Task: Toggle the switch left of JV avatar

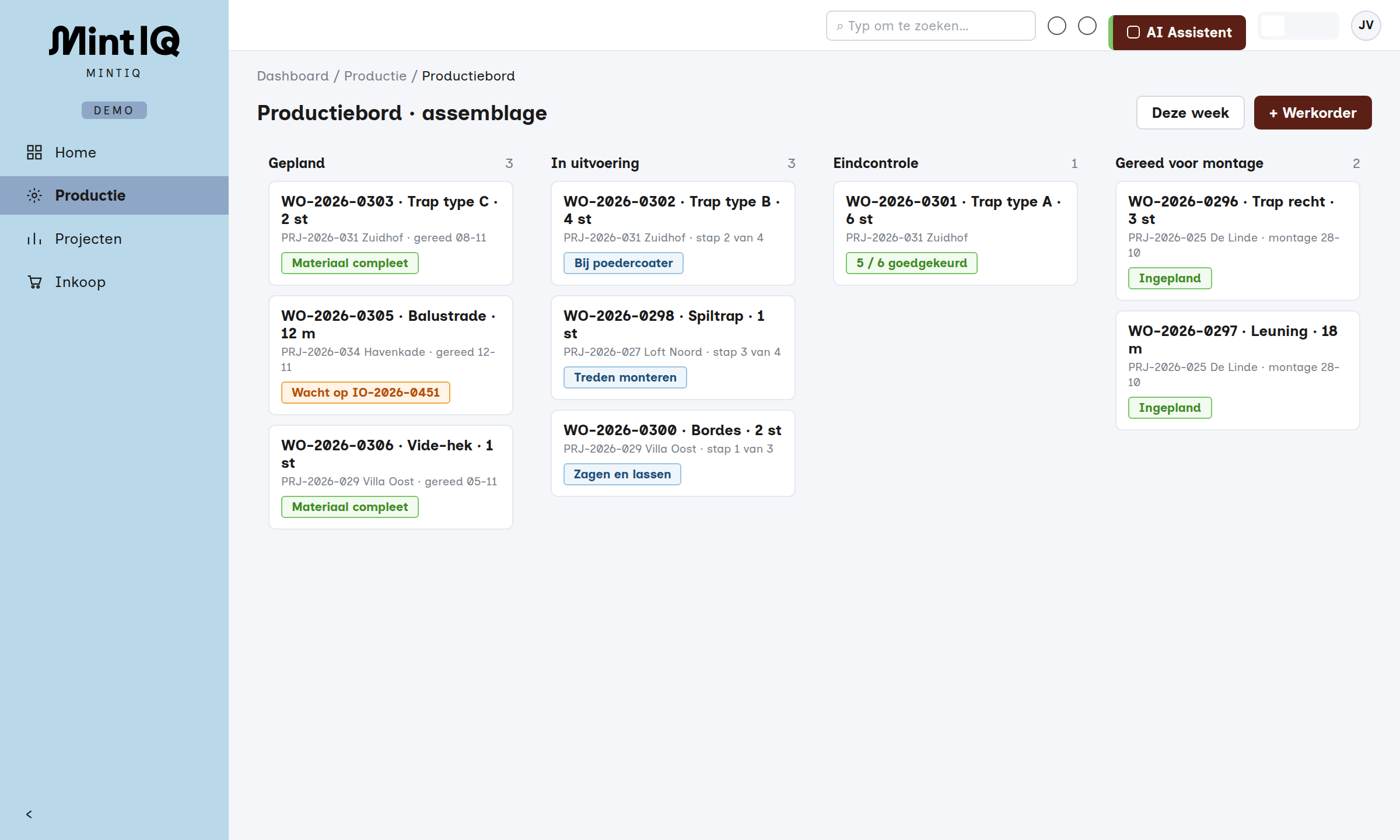Action: point(1298,26)
